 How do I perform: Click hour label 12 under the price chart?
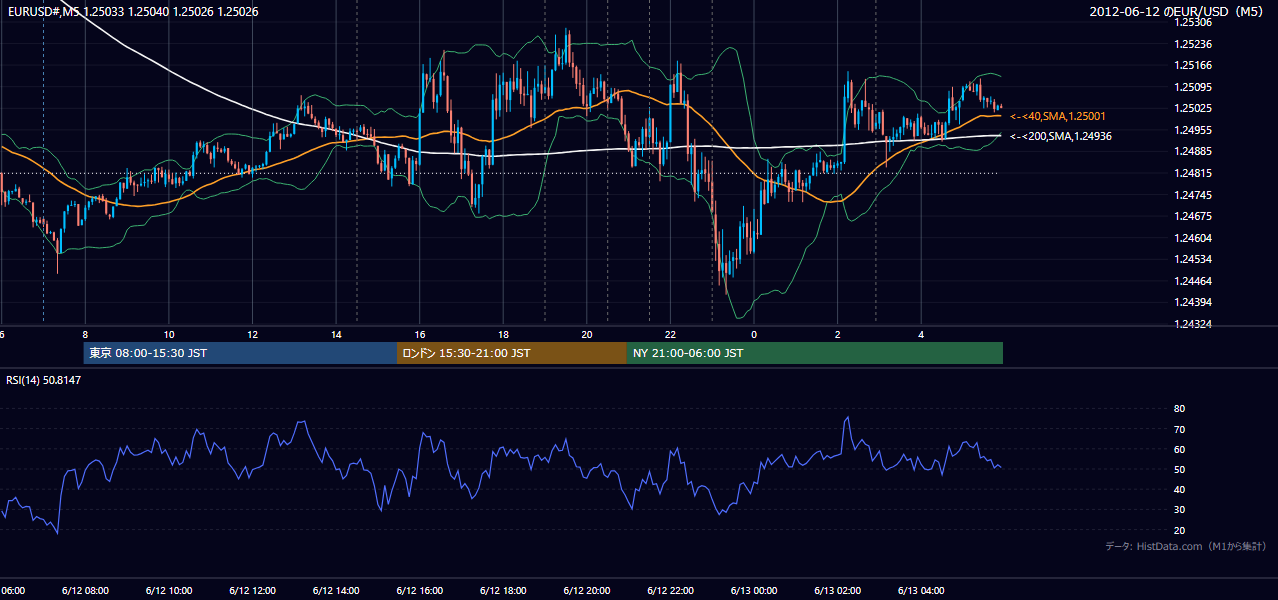253,334
